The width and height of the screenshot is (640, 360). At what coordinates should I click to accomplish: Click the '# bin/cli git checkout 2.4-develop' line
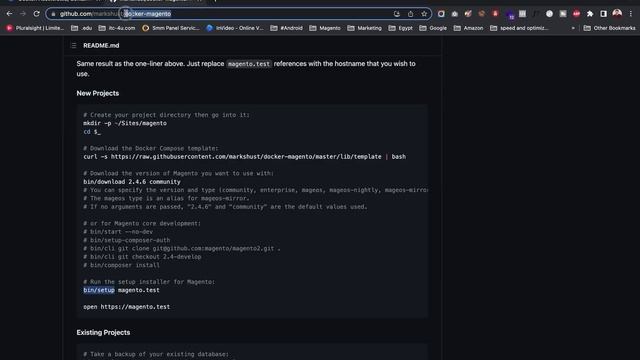(x=142, y=257)
